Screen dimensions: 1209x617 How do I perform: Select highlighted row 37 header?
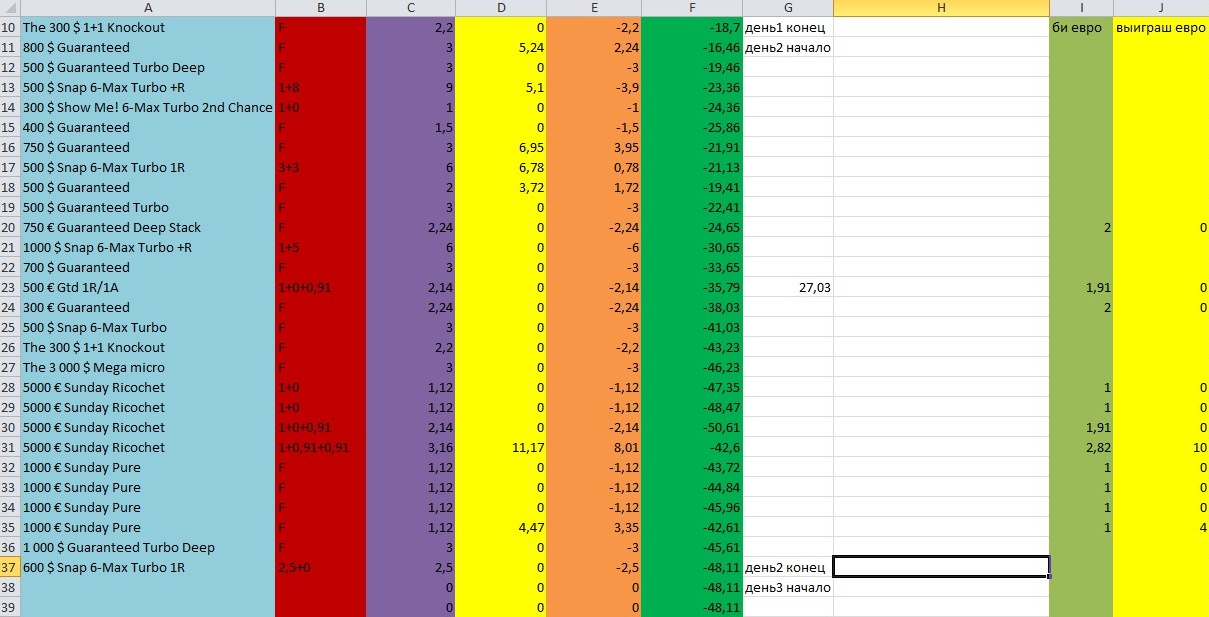(10, 568)
